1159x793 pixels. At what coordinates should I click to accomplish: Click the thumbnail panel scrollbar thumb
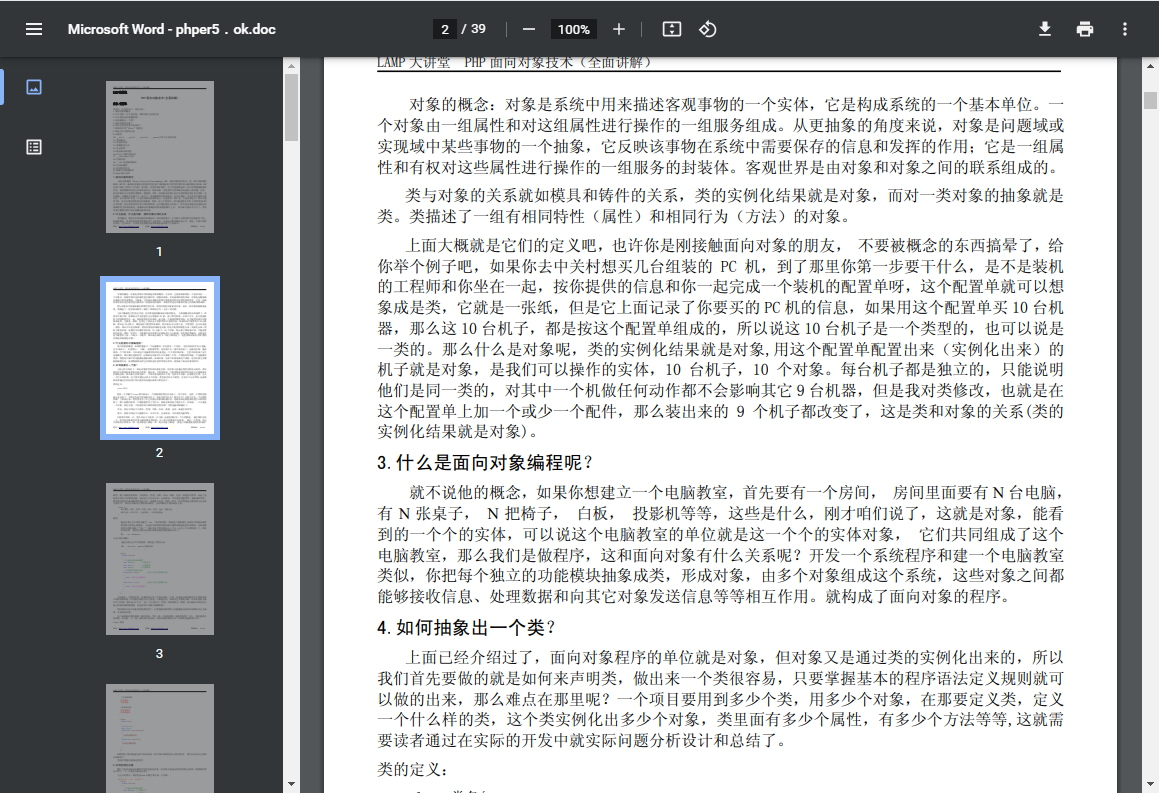tap(291, 107)
